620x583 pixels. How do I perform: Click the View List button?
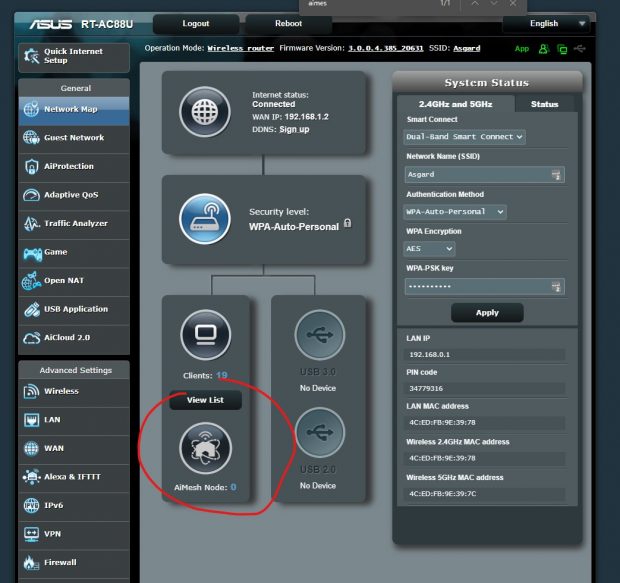pyautogui.click(x=205, y=400)
